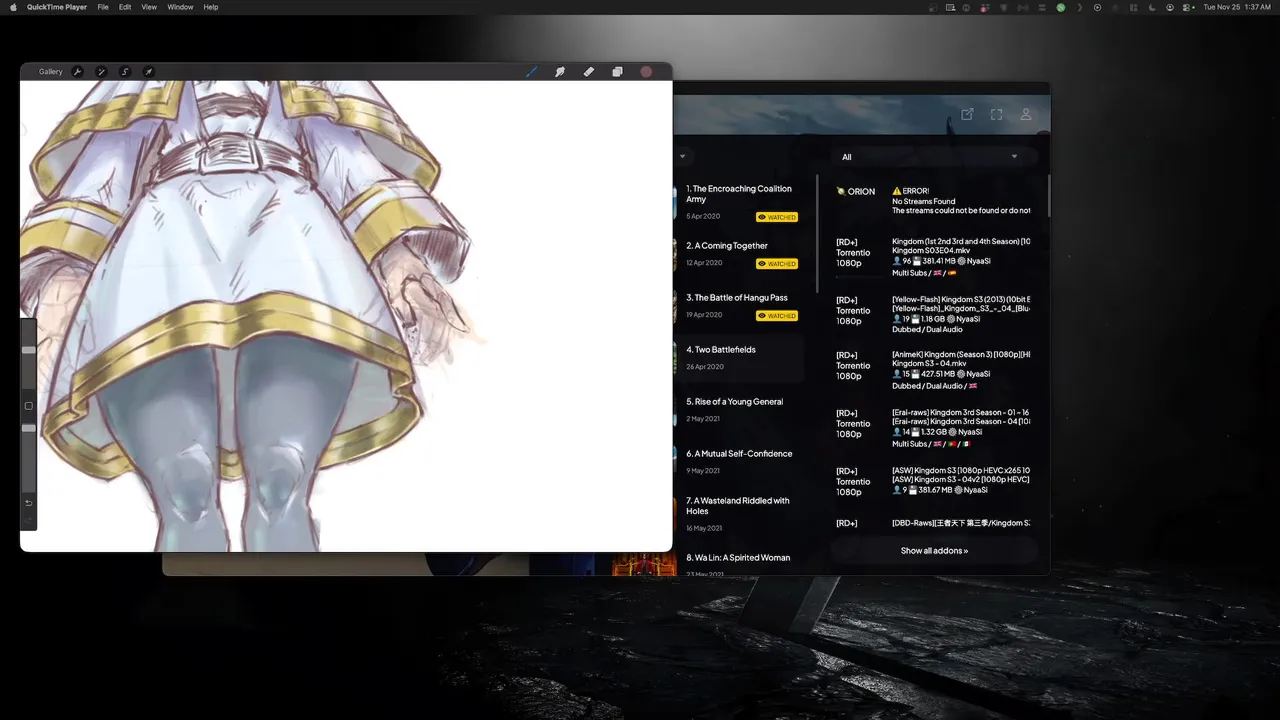The height and width of the screenshot is (720, 1280).
Task: Click the pink circular menu bar icon
Action: point(984,7)
